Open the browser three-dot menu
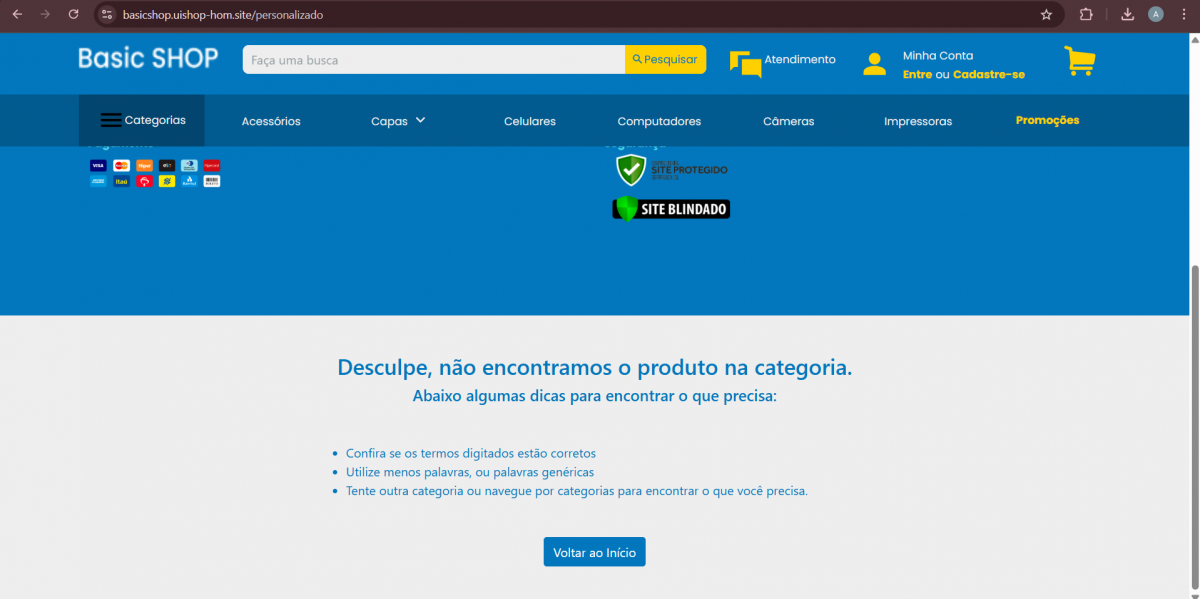The width and height of the screenshot is (1200, 599). [1184, 15]
